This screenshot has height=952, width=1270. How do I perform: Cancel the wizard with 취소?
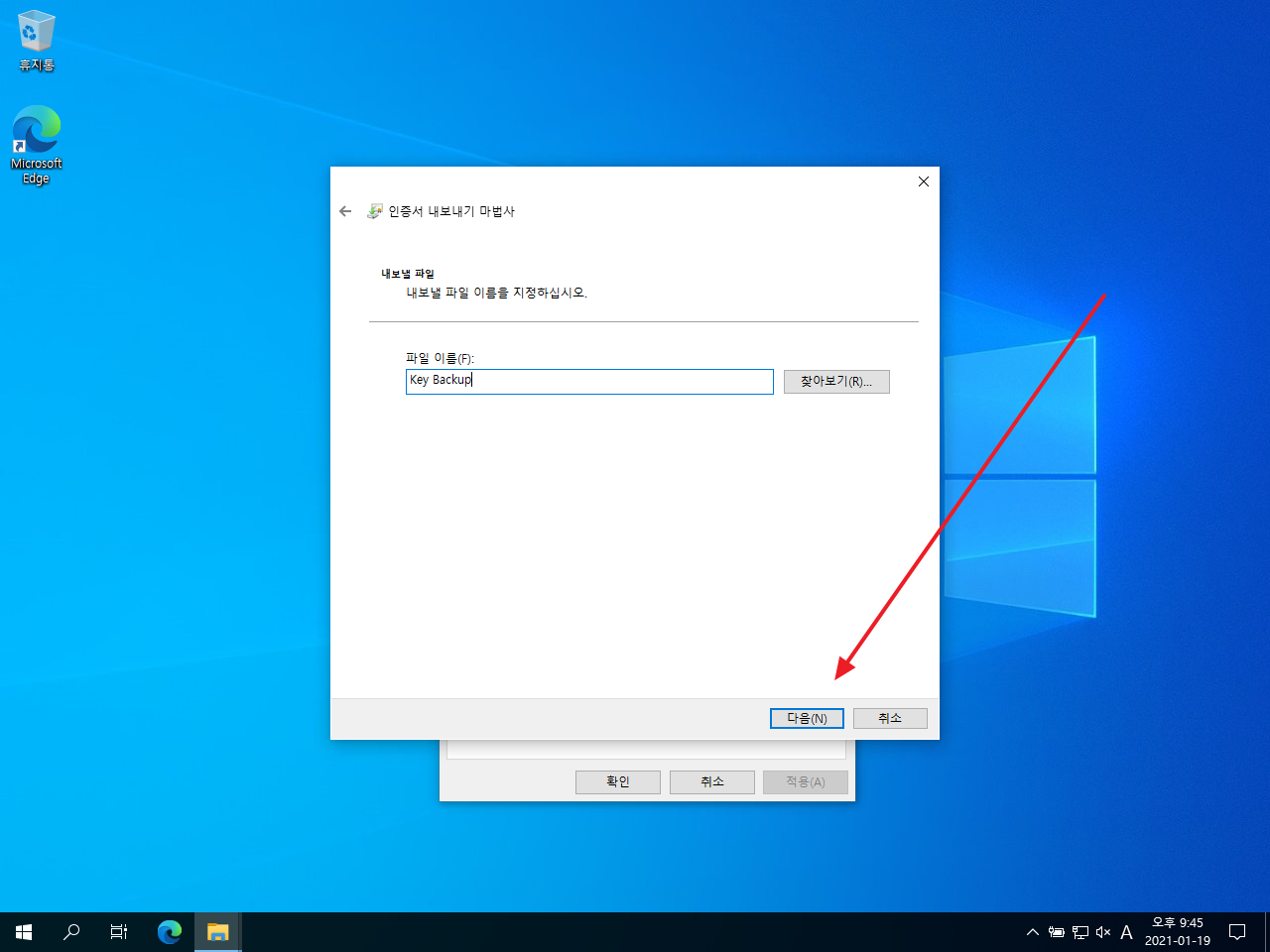[x=890, y=718]
